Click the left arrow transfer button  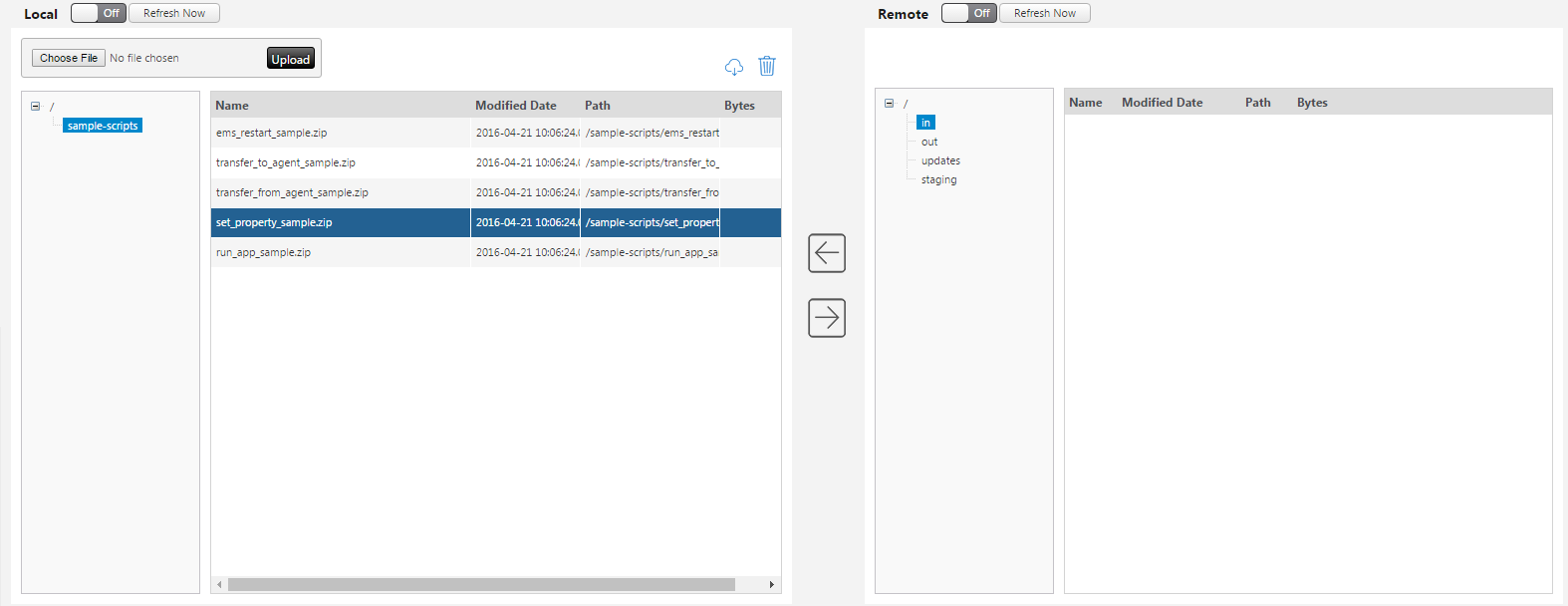(x=827, y=253)
